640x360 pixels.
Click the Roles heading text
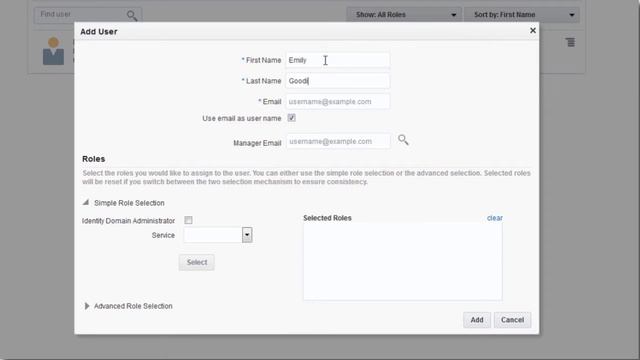(x=93, y=159)
